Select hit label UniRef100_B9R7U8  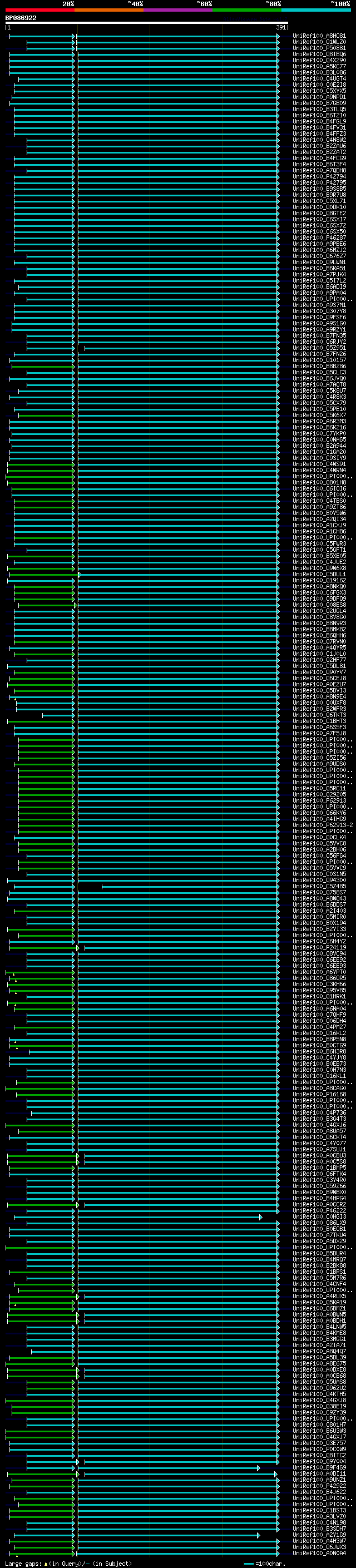[319, 195]
